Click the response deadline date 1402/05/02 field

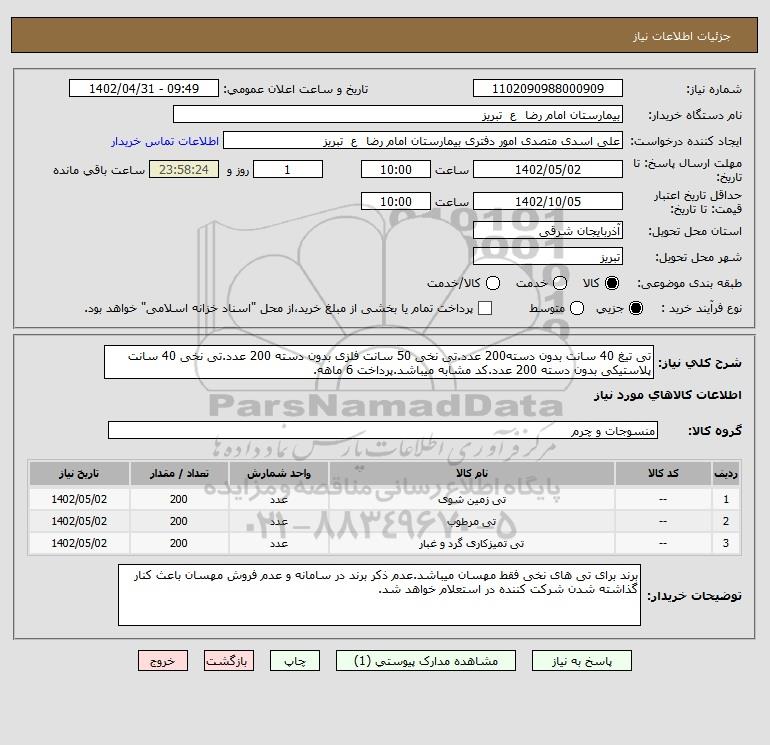tap(548, 169)
